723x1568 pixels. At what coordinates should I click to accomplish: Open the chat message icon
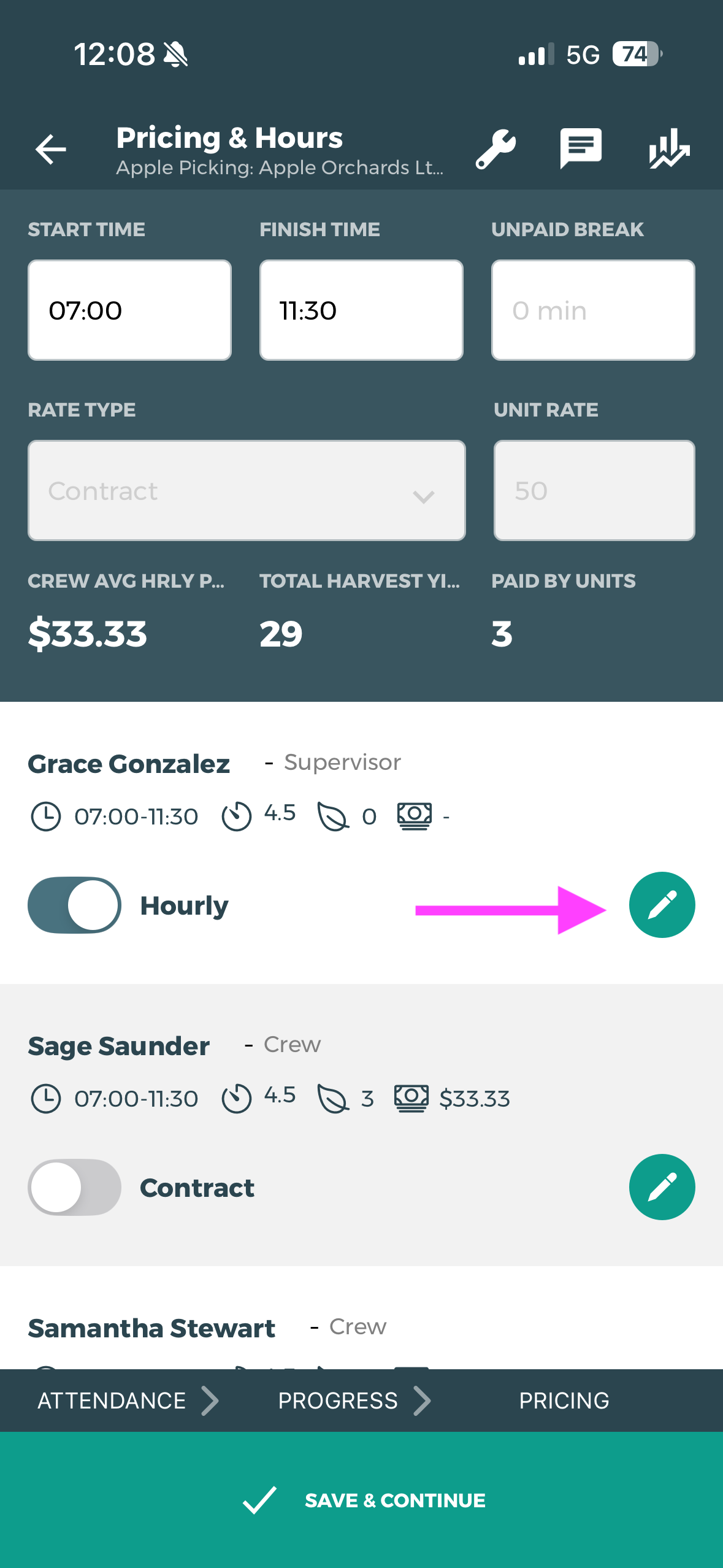pyautogui.click(x=581, y=149)
